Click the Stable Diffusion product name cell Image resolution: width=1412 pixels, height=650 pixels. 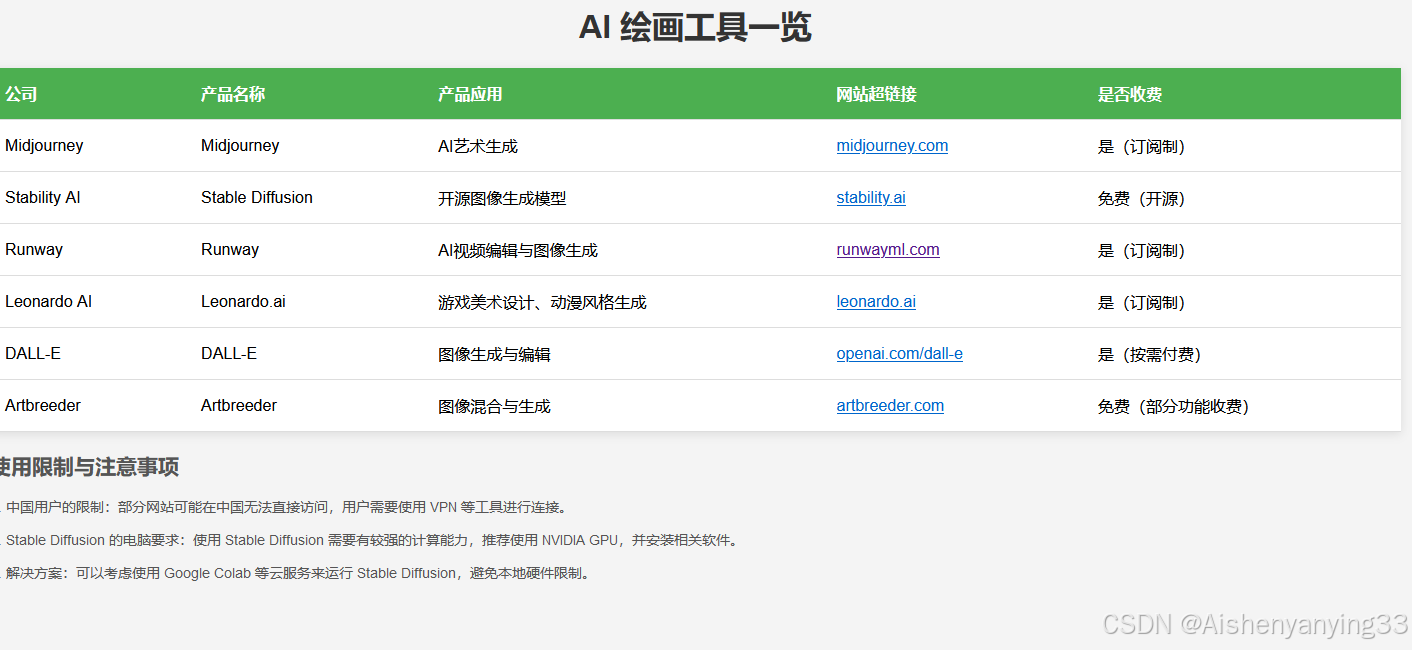pos(257,198)
